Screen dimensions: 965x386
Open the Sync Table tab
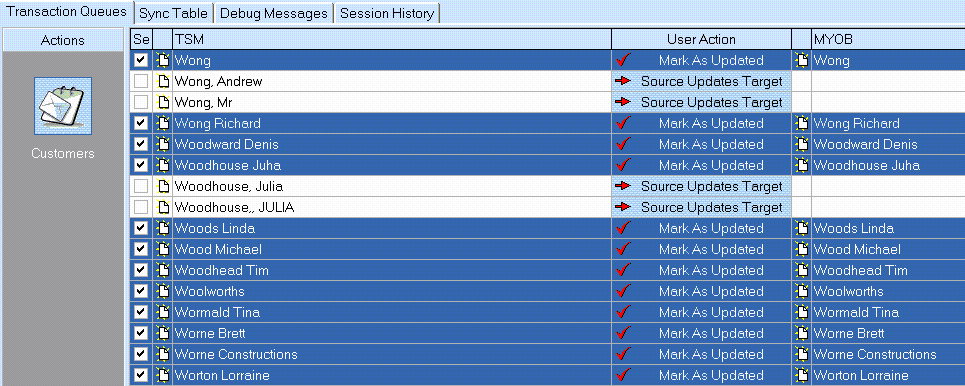(173, 13)
